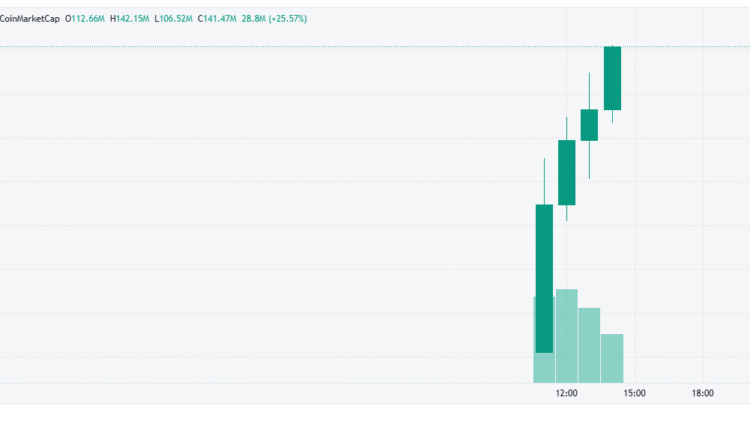
Task: Select the tallest first candlestick body
Action: click(544, 278)
